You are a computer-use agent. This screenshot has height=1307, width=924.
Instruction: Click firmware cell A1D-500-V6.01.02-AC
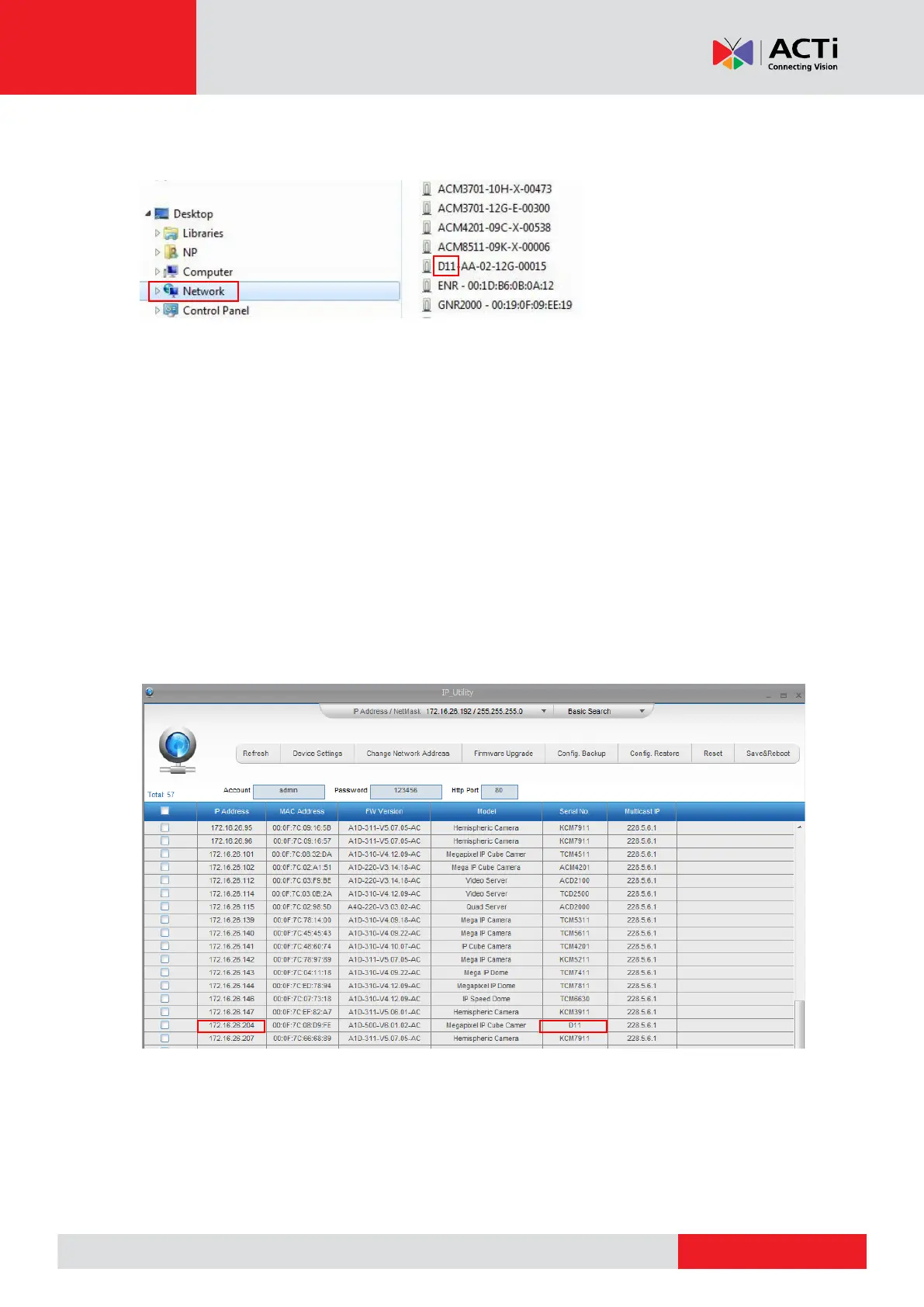point(385,1025)
